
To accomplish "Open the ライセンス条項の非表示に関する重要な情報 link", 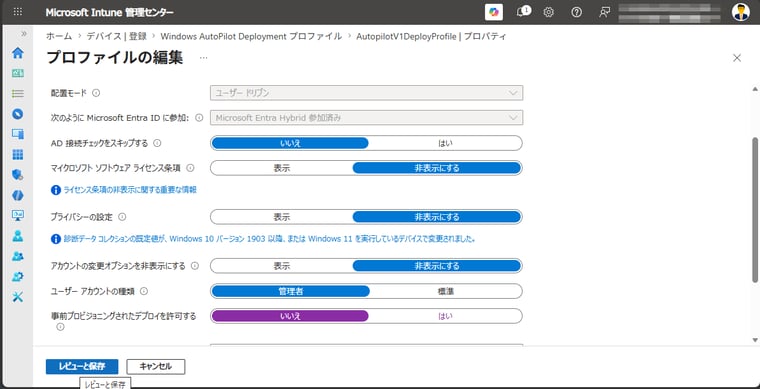I will (130, 190).
